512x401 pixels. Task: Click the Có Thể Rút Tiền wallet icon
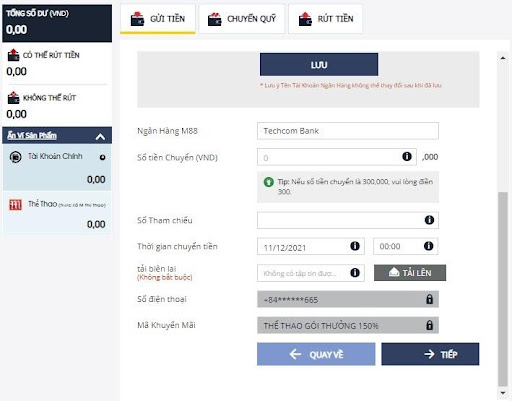pyautogui.click(x=14, y=55)
